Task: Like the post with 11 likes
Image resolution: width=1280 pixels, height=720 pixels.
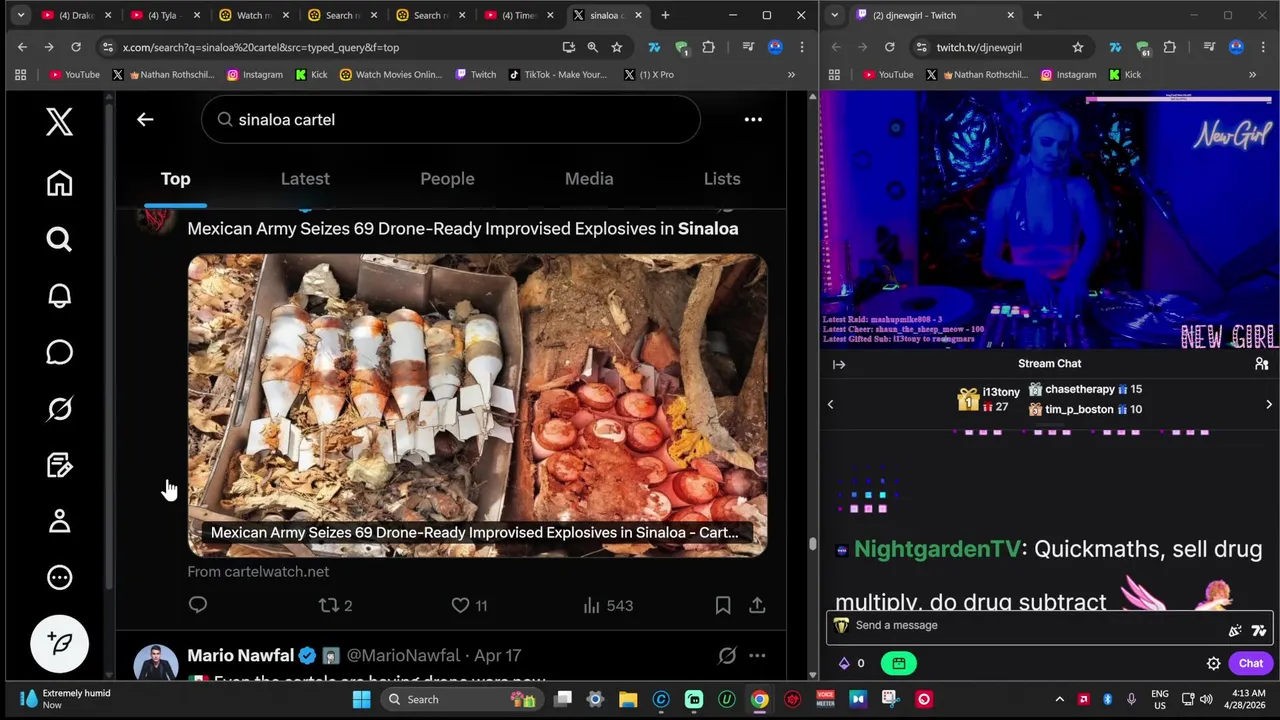Action: click(469, 605)
